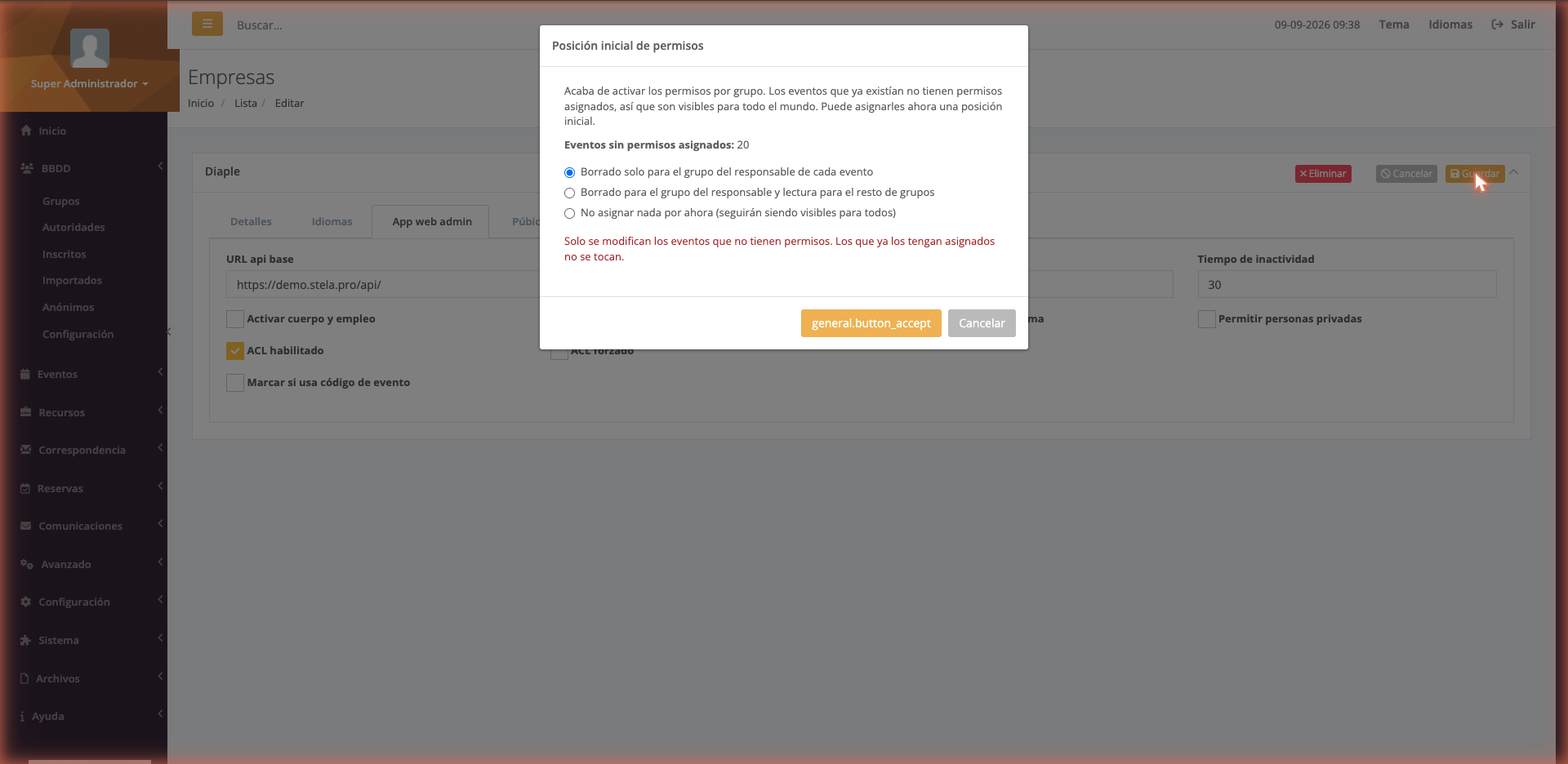Click the Correspondencia envelope icon
Viewport: 1568px width, 764px height.
[26, 450]
